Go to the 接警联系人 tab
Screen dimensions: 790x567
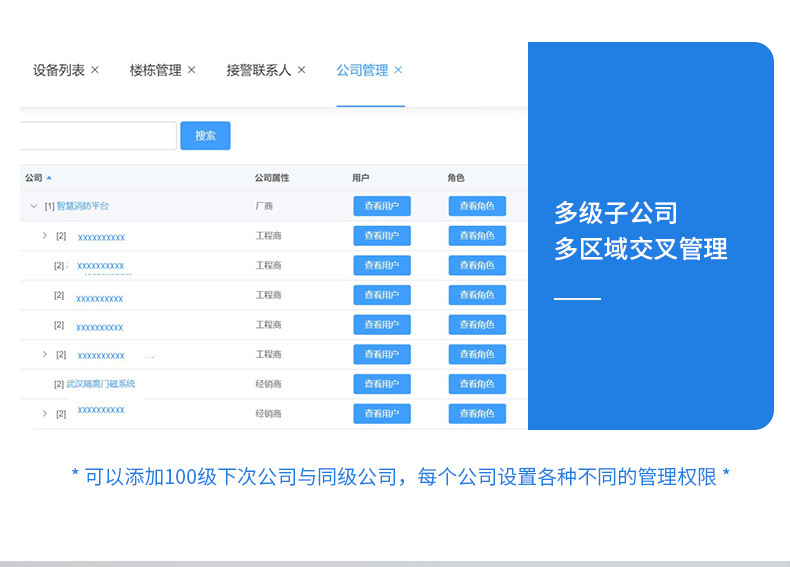point(258,70)
